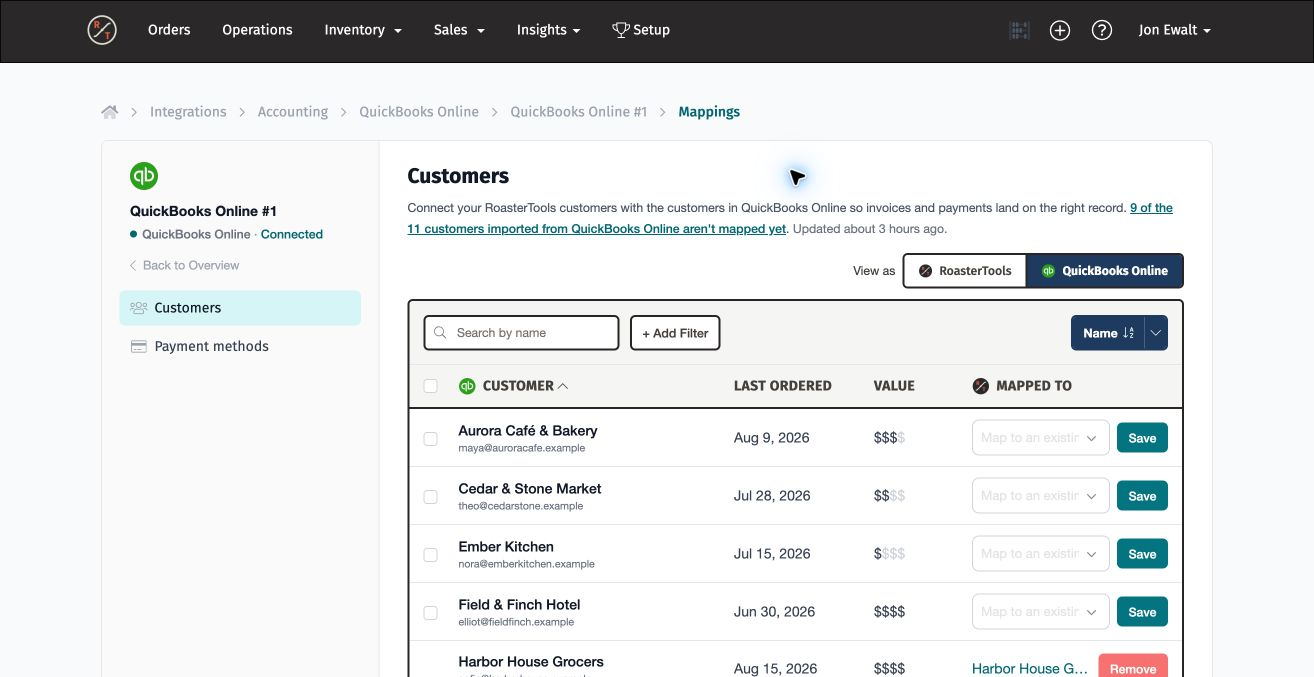This screenshot has height=677, width=1314.
Task: Focus the Search by name field
Action: point(522,333)
